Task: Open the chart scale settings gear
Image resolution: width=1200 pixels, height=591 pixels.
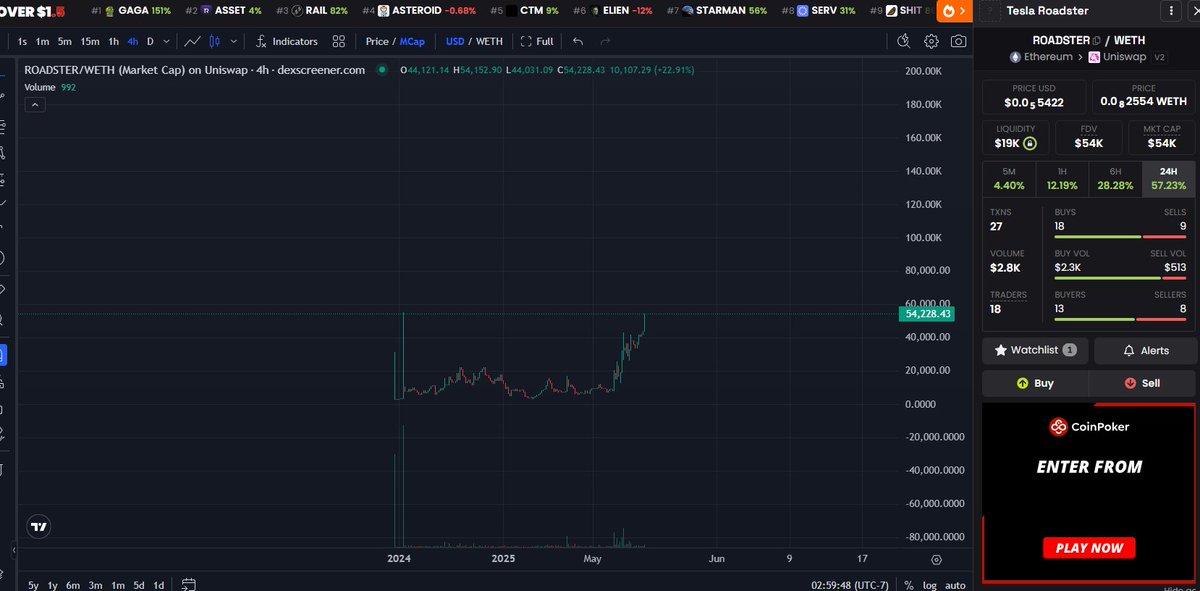Action: click(x=936, y=560)
